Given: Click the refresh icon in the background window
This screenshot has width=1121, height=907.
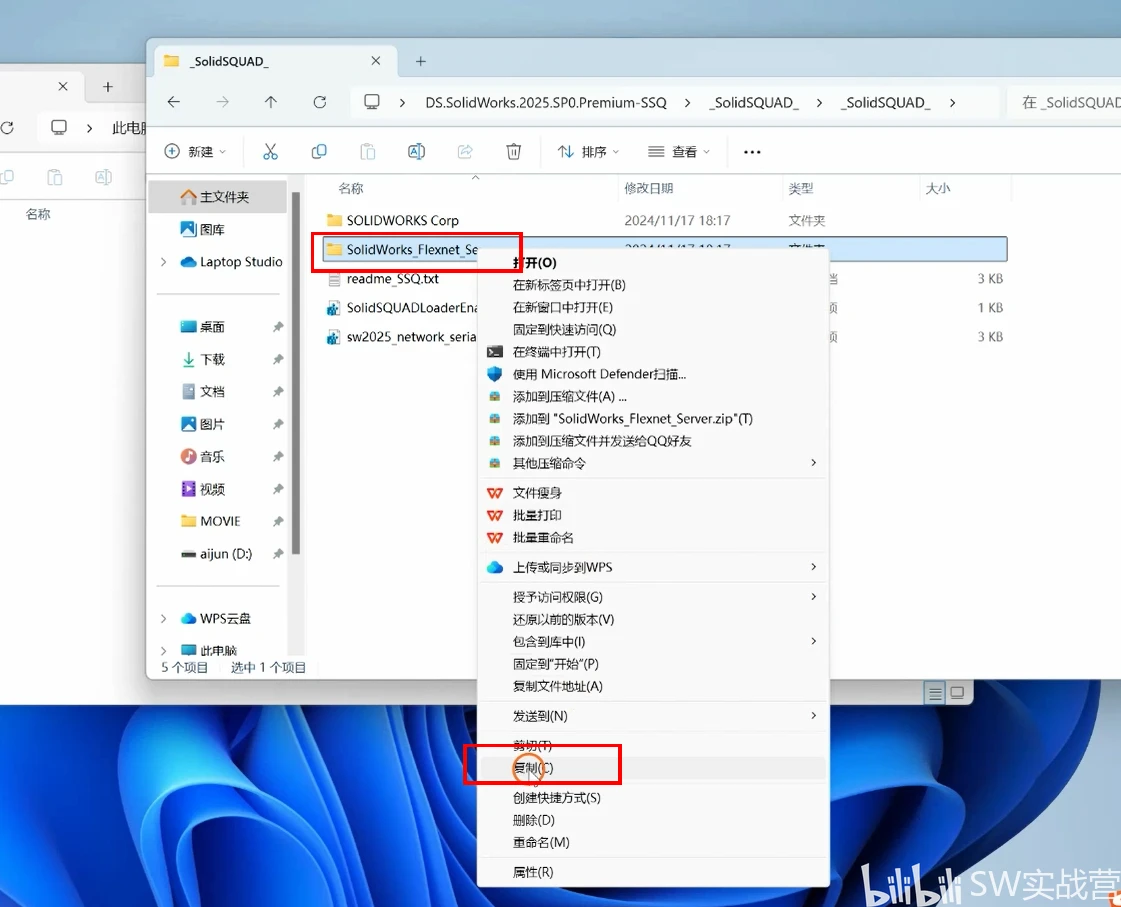Looking at the screenshot, I should [x=7, y=128].
